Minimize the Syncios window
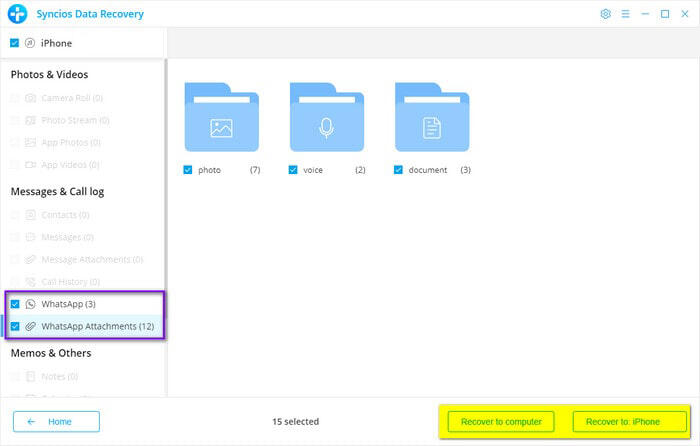Image resolution: width=700 pixels, height=446 pixels. (645, 14)
